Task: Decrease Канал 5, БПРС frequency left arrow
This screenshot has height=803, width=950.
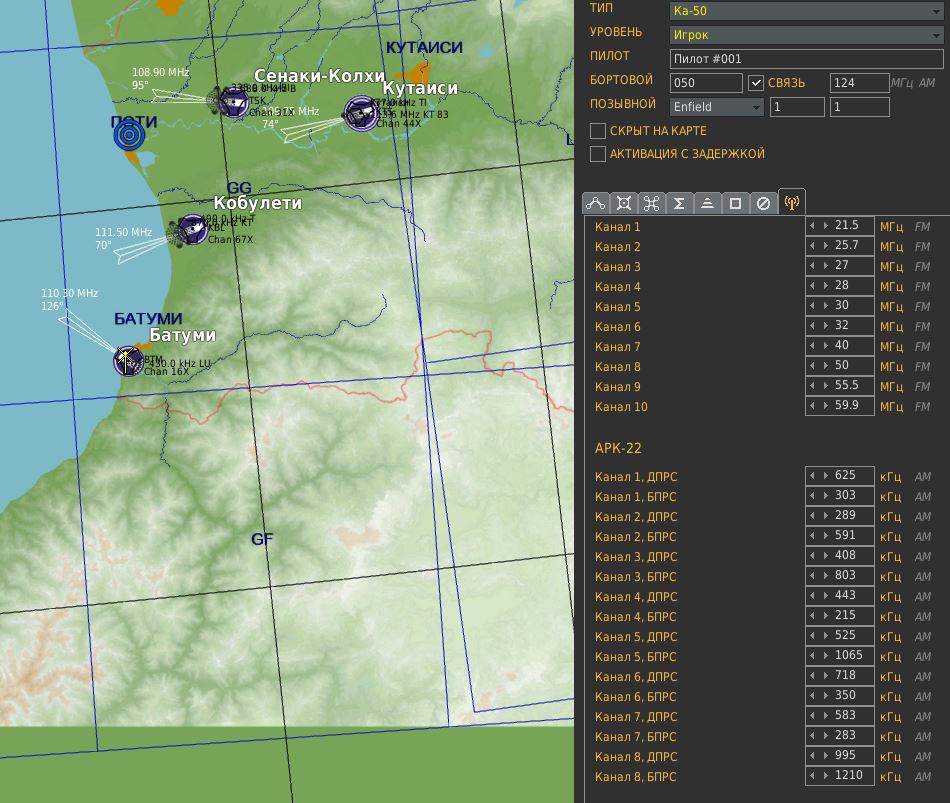Action: [812, 656]
